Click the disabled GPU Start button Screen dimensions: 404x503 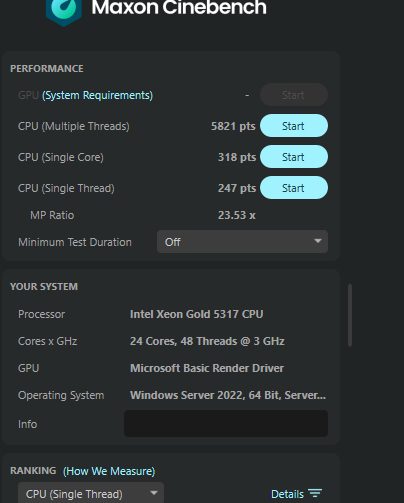pos(294,95)
